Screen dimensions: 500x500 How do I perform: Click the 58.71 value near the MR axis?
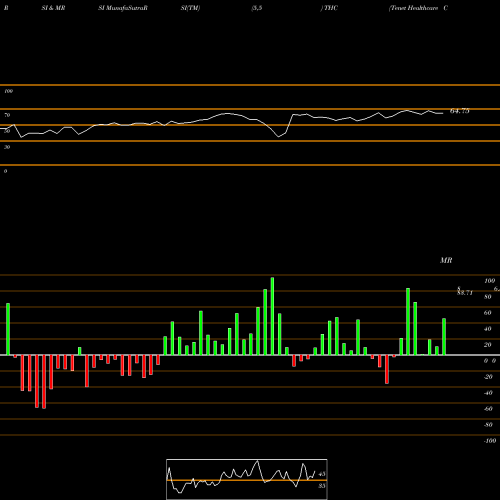coord(465,293)
